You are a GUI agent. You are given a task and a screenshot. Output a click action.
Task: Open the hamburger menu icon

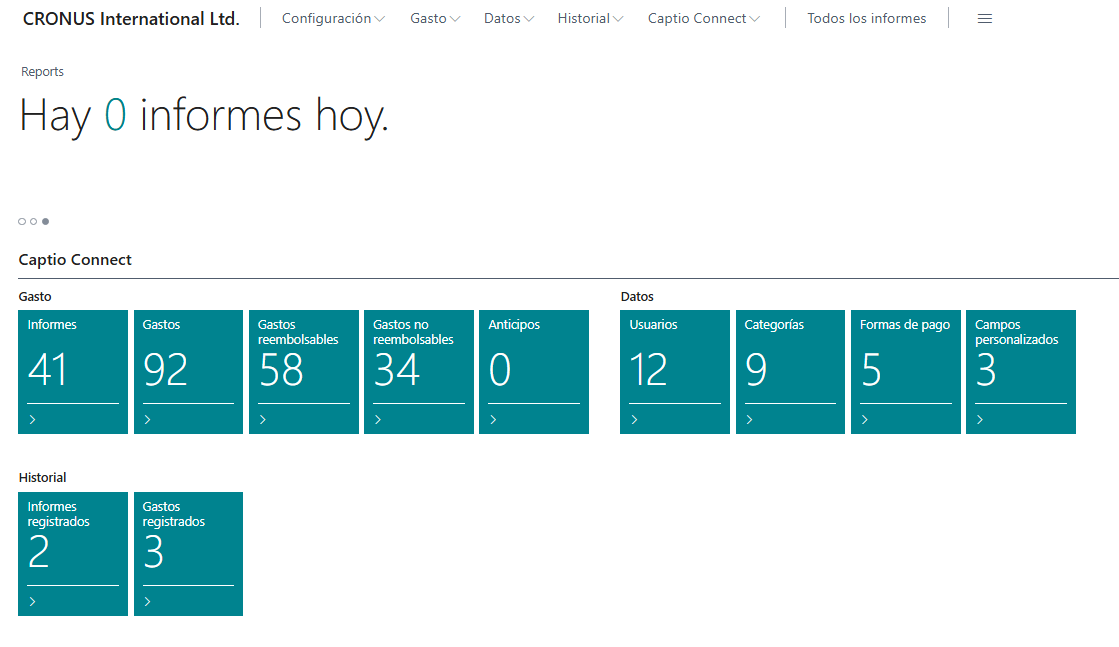click(x=984, y=19)
